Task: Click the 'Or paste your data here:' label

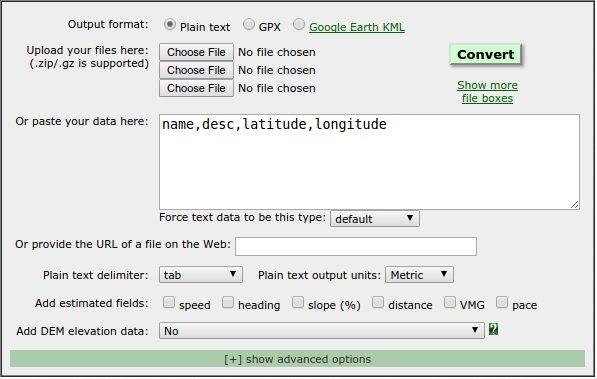Action: 82,121
